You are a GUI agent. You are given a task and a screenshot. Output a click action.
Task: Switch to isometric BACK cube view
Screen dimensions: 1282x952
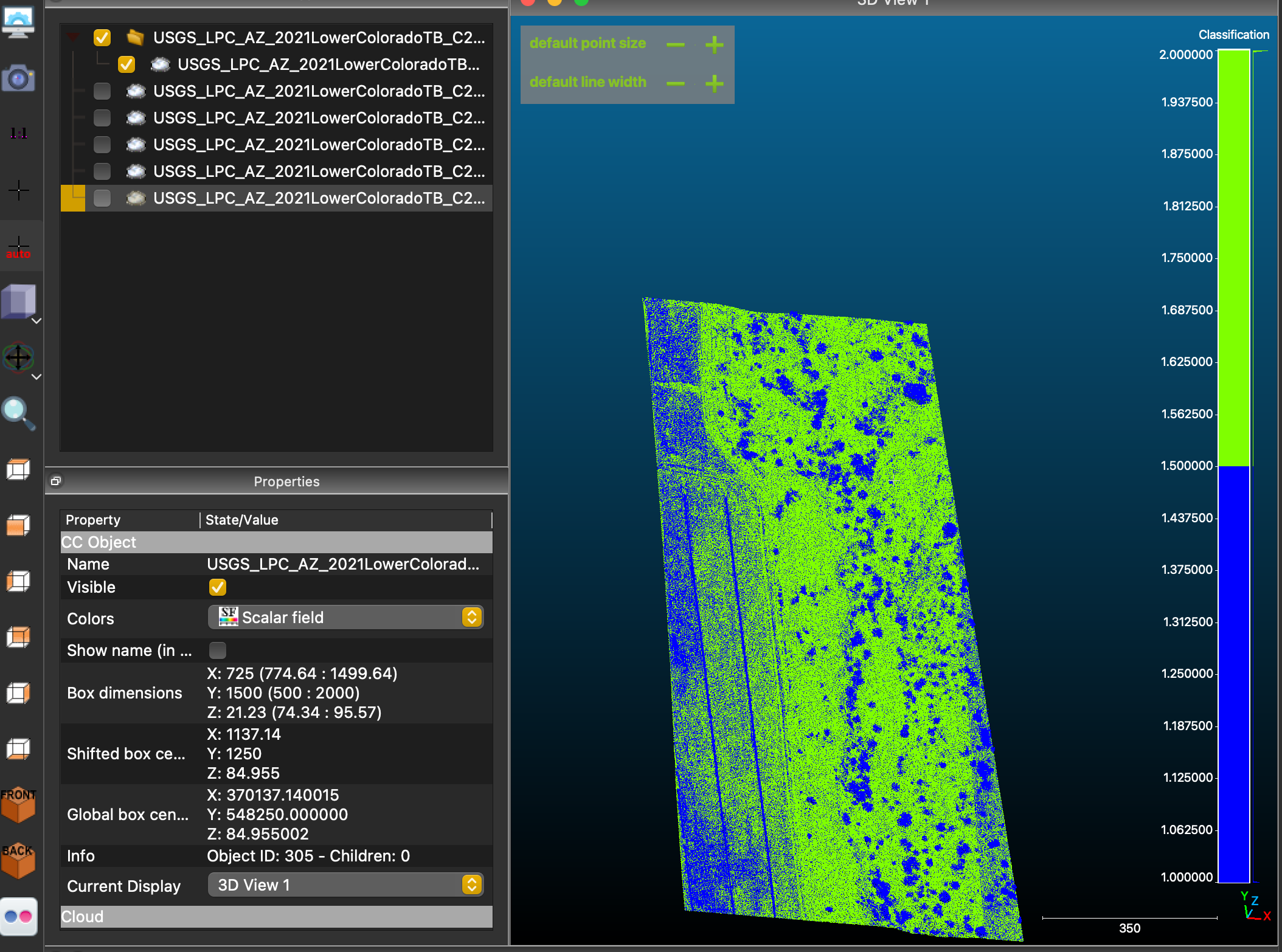pyautogui.click(x=18, y=861)
